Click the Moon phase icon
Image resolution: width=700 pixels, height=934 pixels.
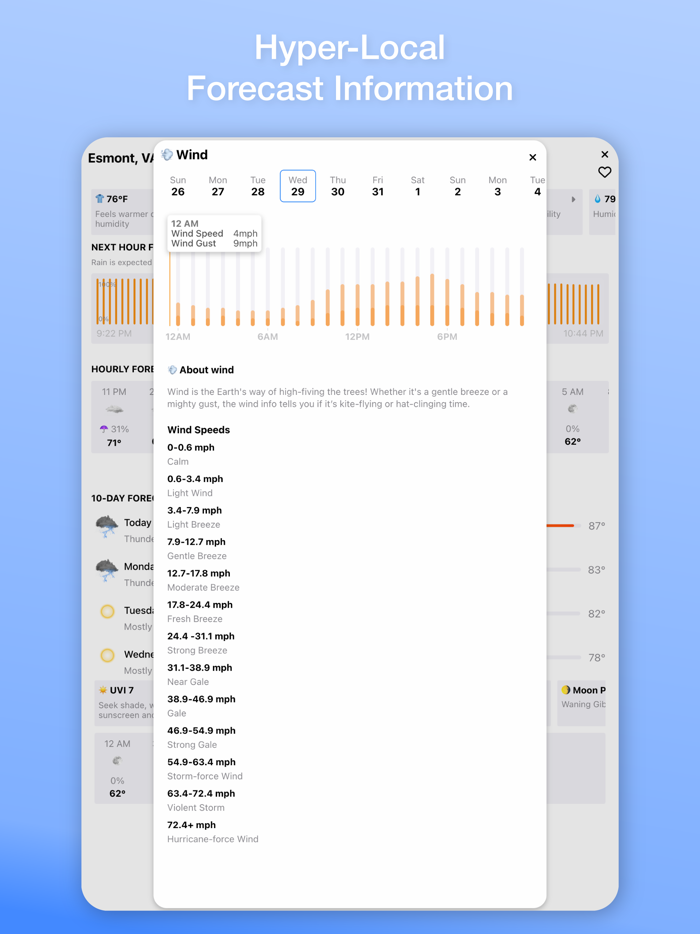tap(565, 690)
